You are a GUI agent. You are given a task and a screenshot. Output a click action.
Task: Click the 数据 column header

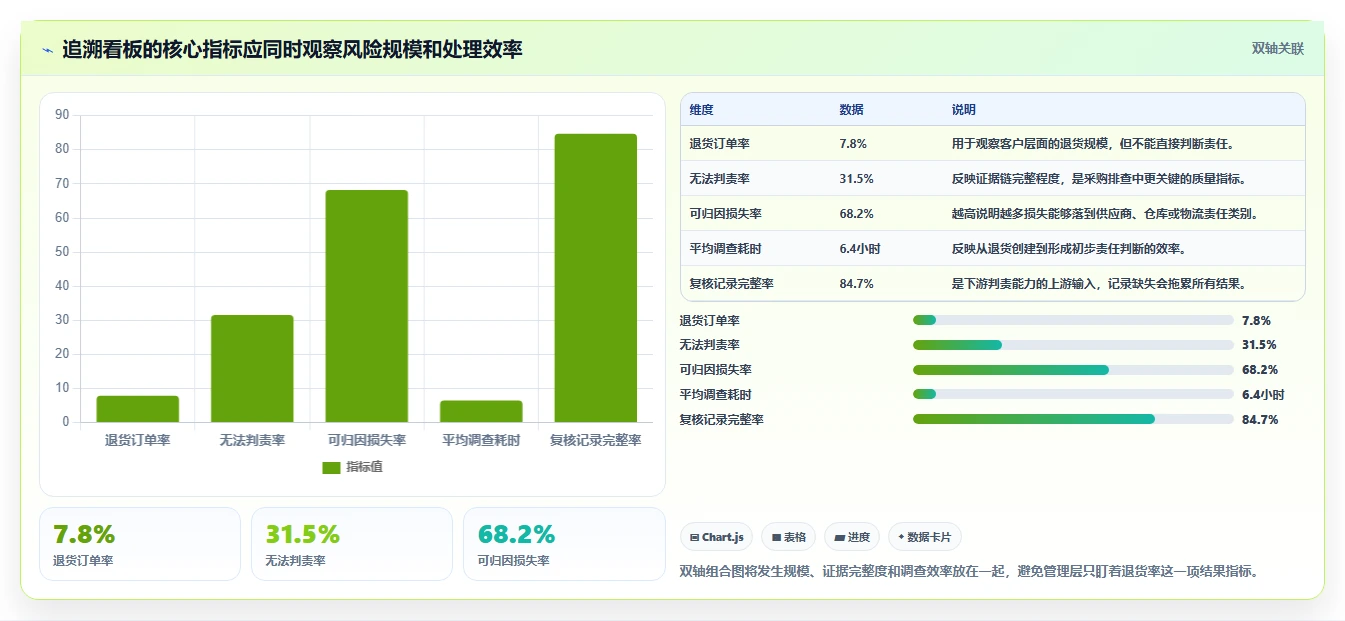[851, 110]
